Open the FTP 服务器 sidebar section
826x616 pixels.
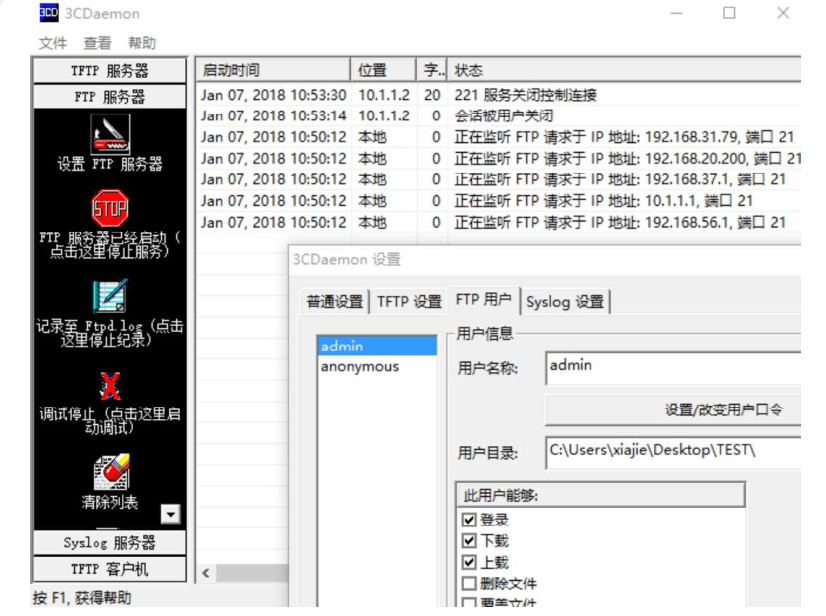tap(110, 97)
